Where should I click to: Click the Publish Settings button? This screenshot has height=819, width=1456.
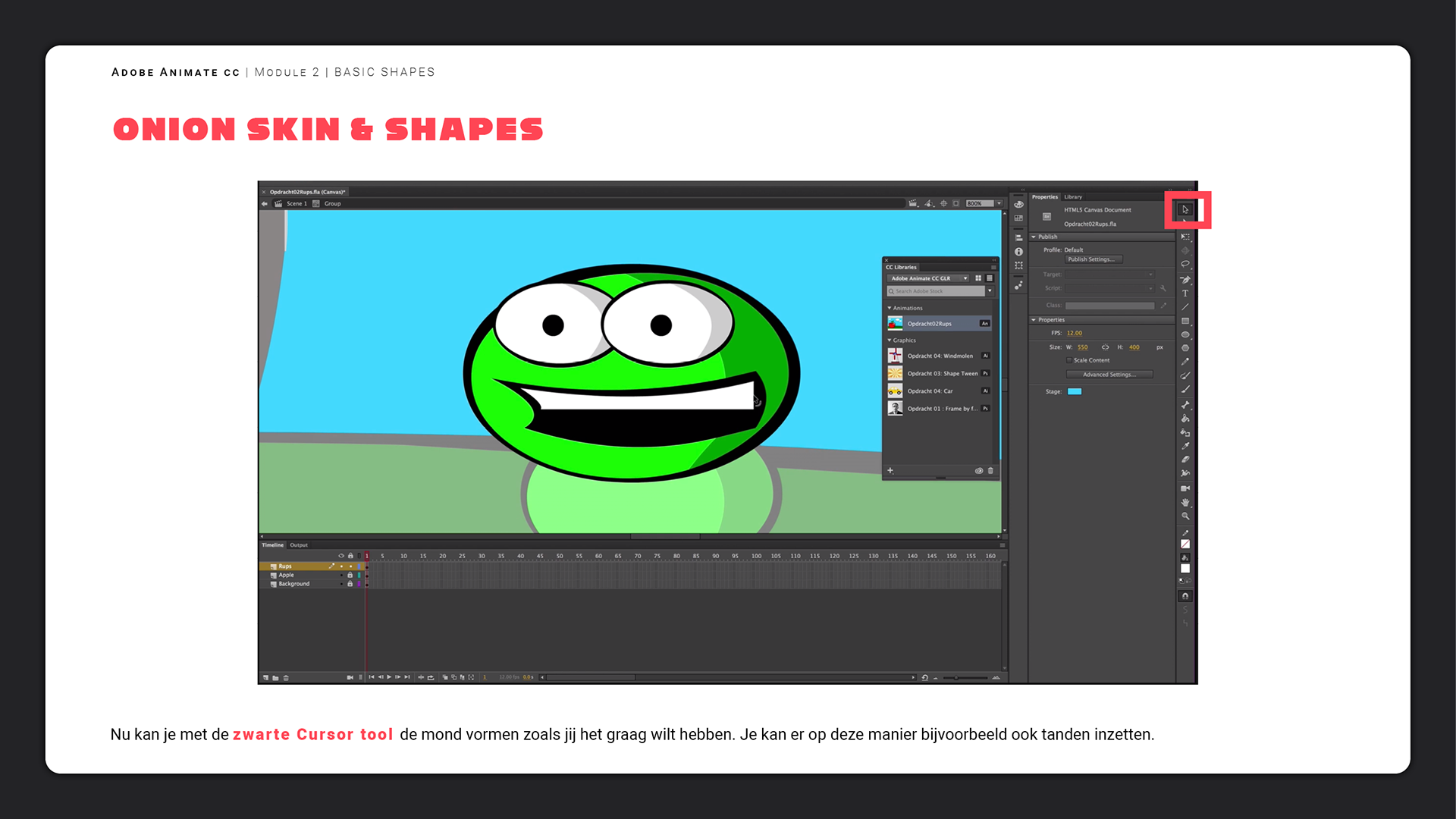[x=1094, y=259]
